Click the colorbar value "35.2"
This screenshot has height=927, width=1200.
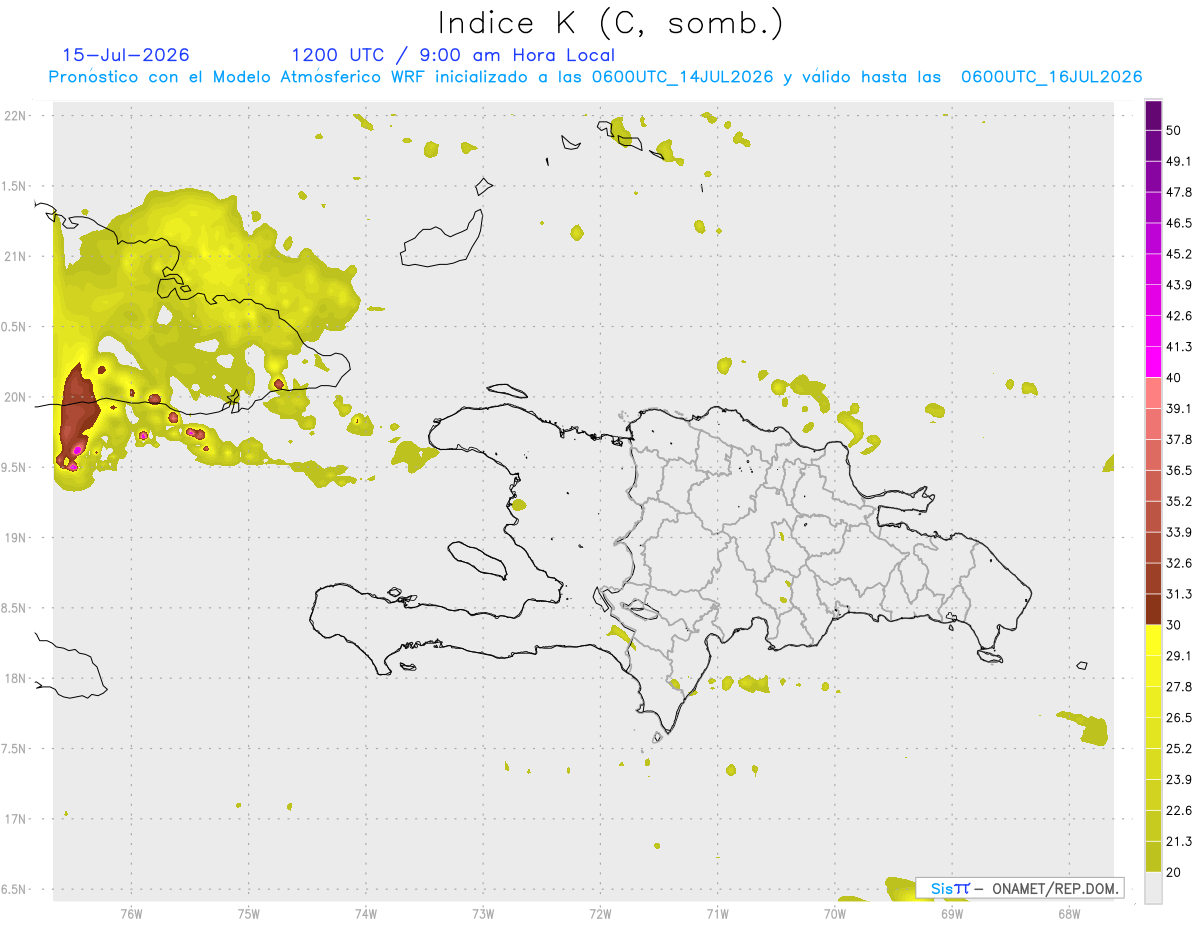(1178, 501)
